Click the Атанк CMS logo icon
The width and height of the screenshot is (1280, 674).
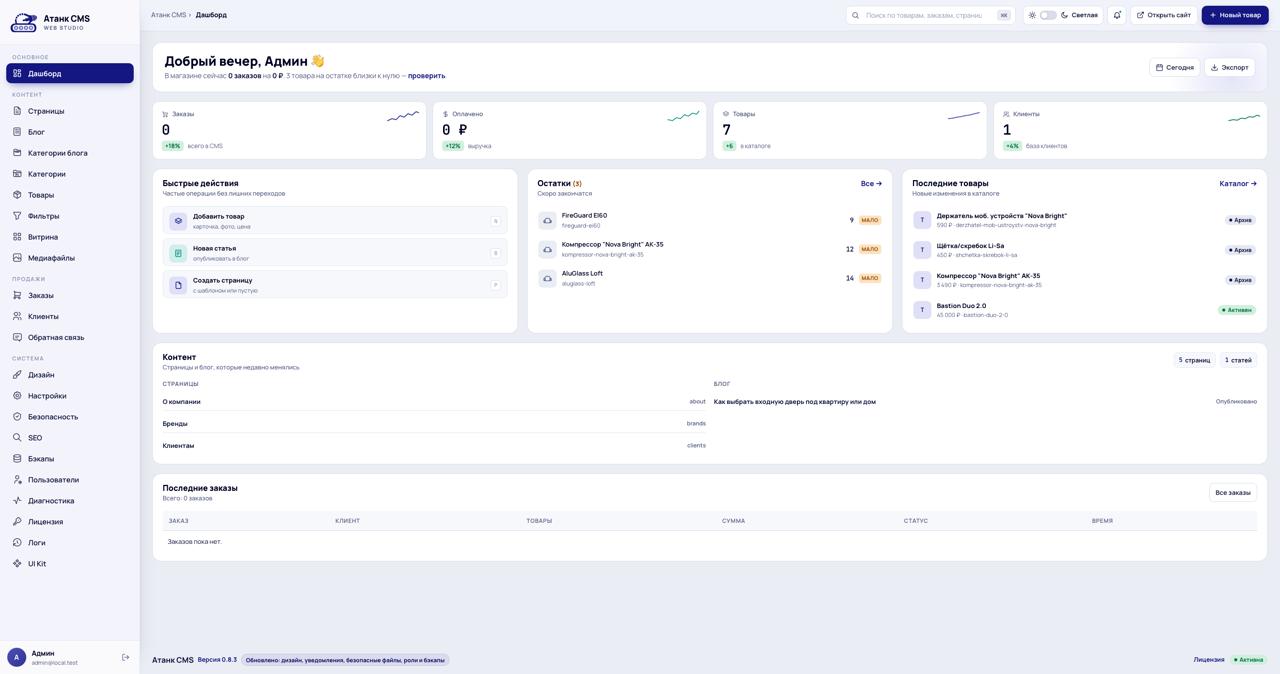coord(23,22)
